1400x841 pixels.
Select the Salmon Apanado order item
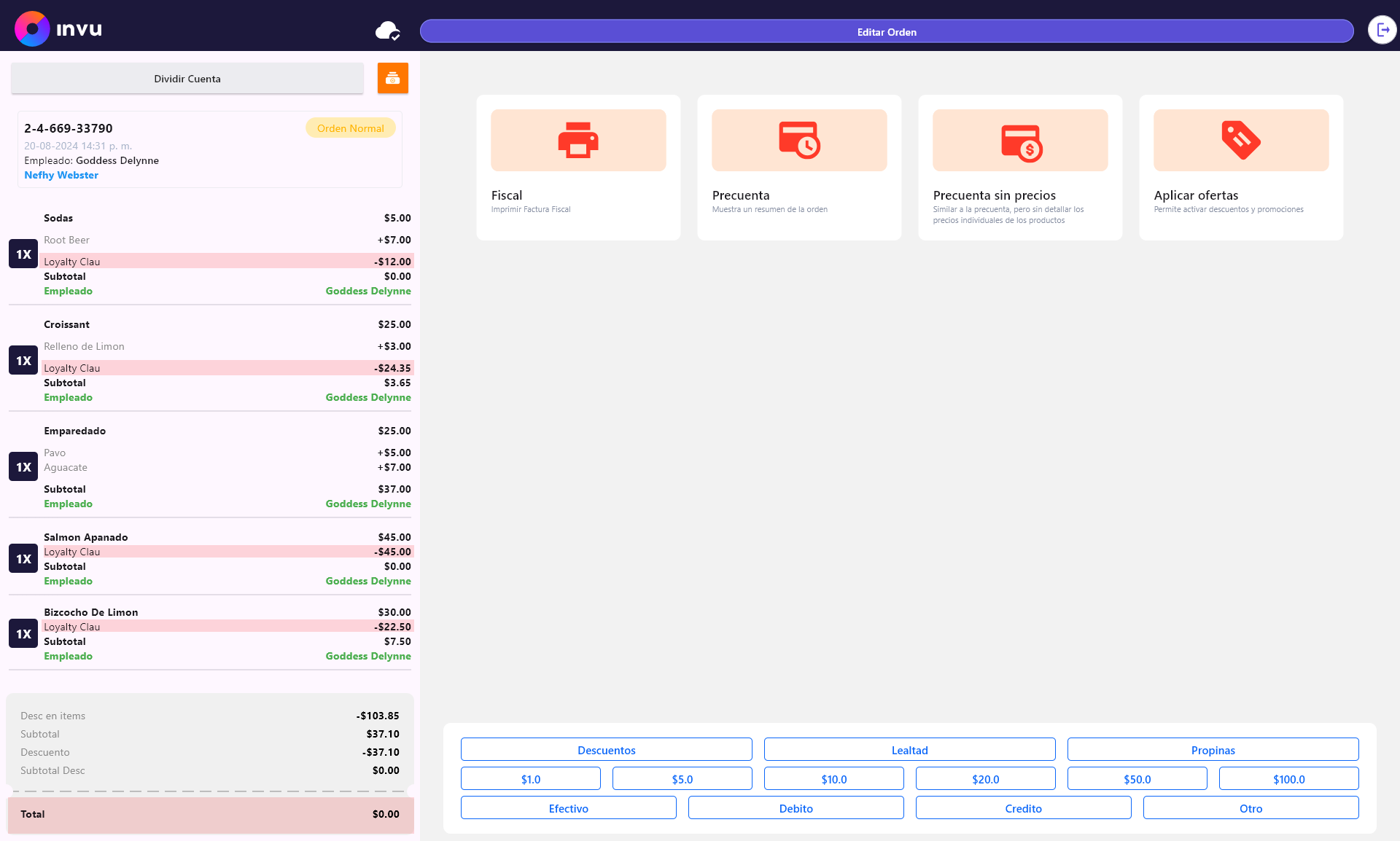tap(85, 537)
